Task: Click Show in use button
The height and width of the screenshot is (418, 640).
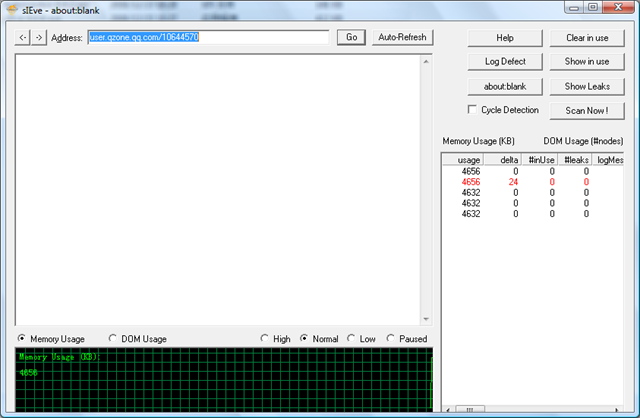Action: [x=587, y=62]
